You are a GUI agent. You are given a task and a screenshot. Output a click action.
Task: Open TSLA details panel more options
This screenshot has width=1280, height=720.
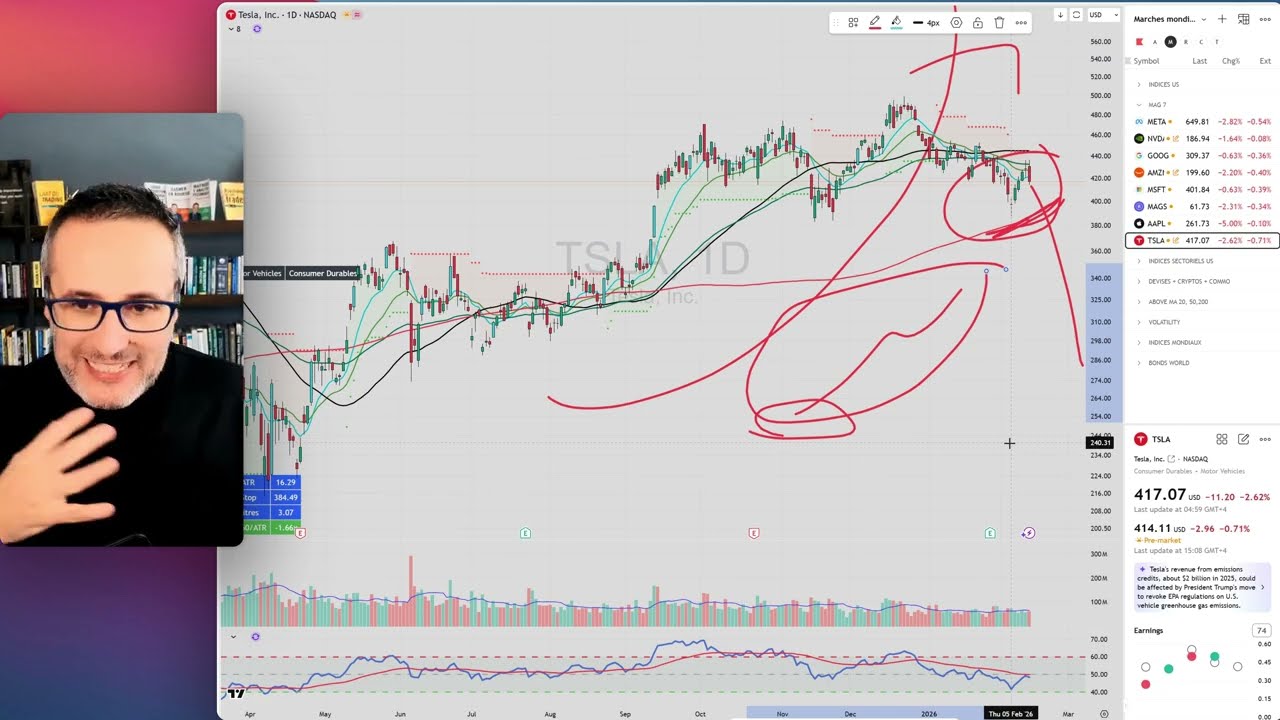tap(1265, 439)
